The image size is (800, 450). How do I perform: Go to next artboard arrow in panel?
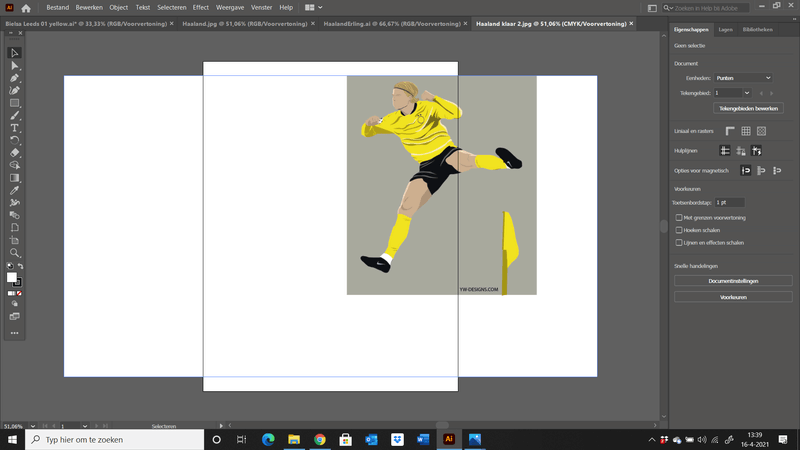(x=771, y=93)
